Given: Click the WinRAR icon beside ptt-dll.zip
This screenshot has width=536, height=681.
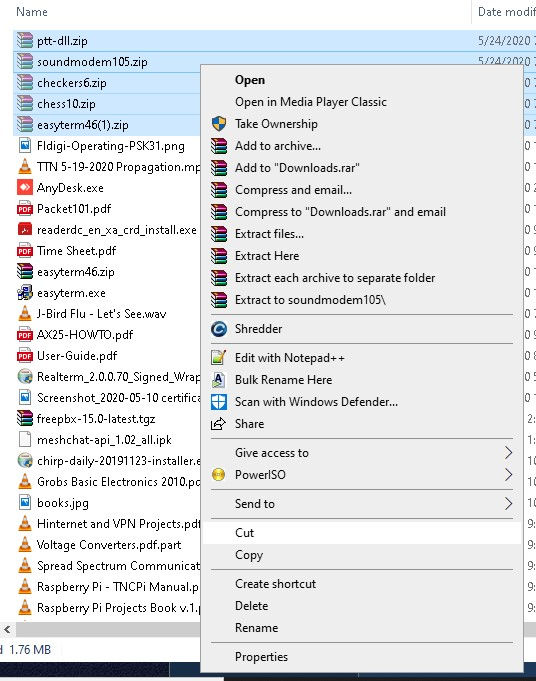Looking at the screenshot, I should click(x=25, y=41).
